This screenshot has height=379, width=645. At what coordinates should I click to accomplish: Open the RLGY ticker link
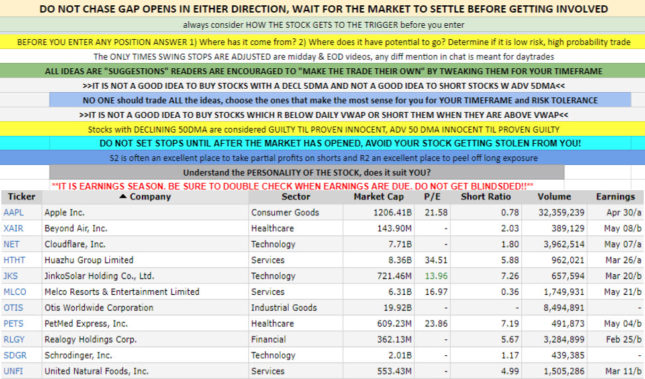pos(14,339)
